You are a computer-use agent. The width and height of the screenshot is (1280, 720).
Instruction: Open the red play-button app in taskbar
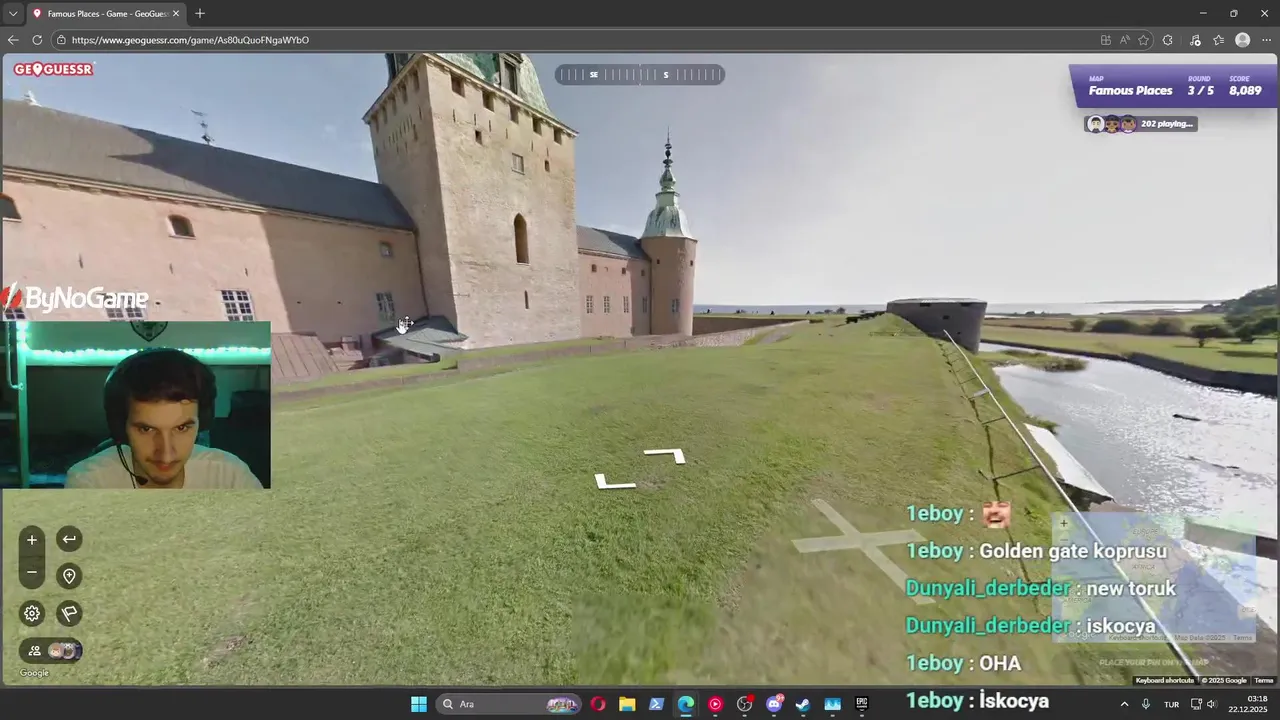pyautogui.click(x=715, y=704)
